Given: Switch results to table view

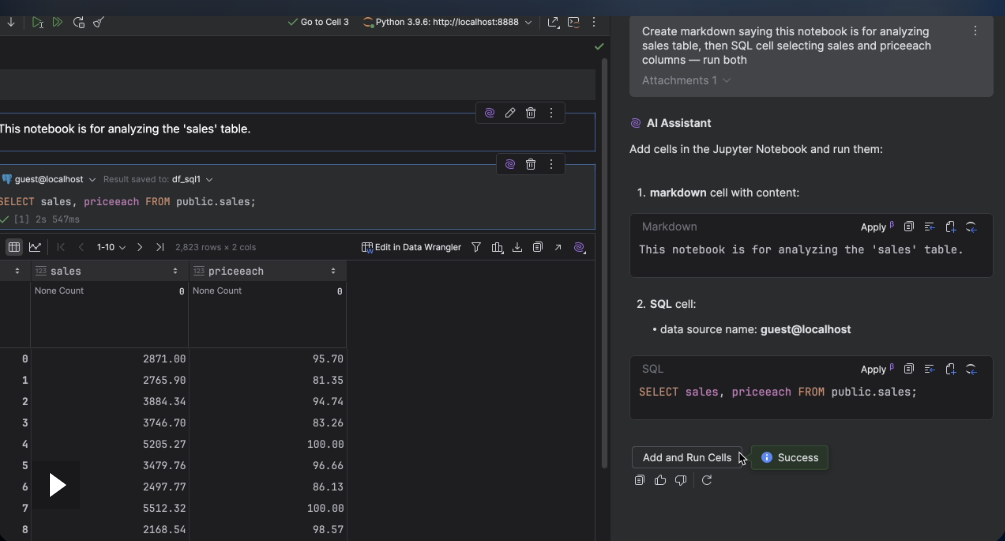Looking at the screenshot, I should (x=14, y=247).
